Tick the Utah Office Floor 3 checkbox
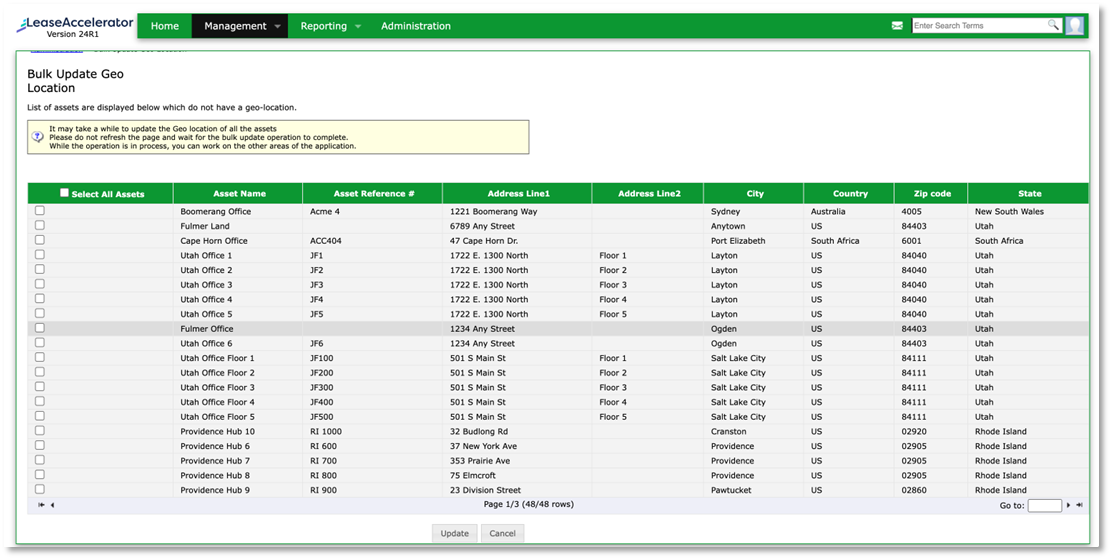The width and height of the screenshot is (1111, 559). (40, 387)
